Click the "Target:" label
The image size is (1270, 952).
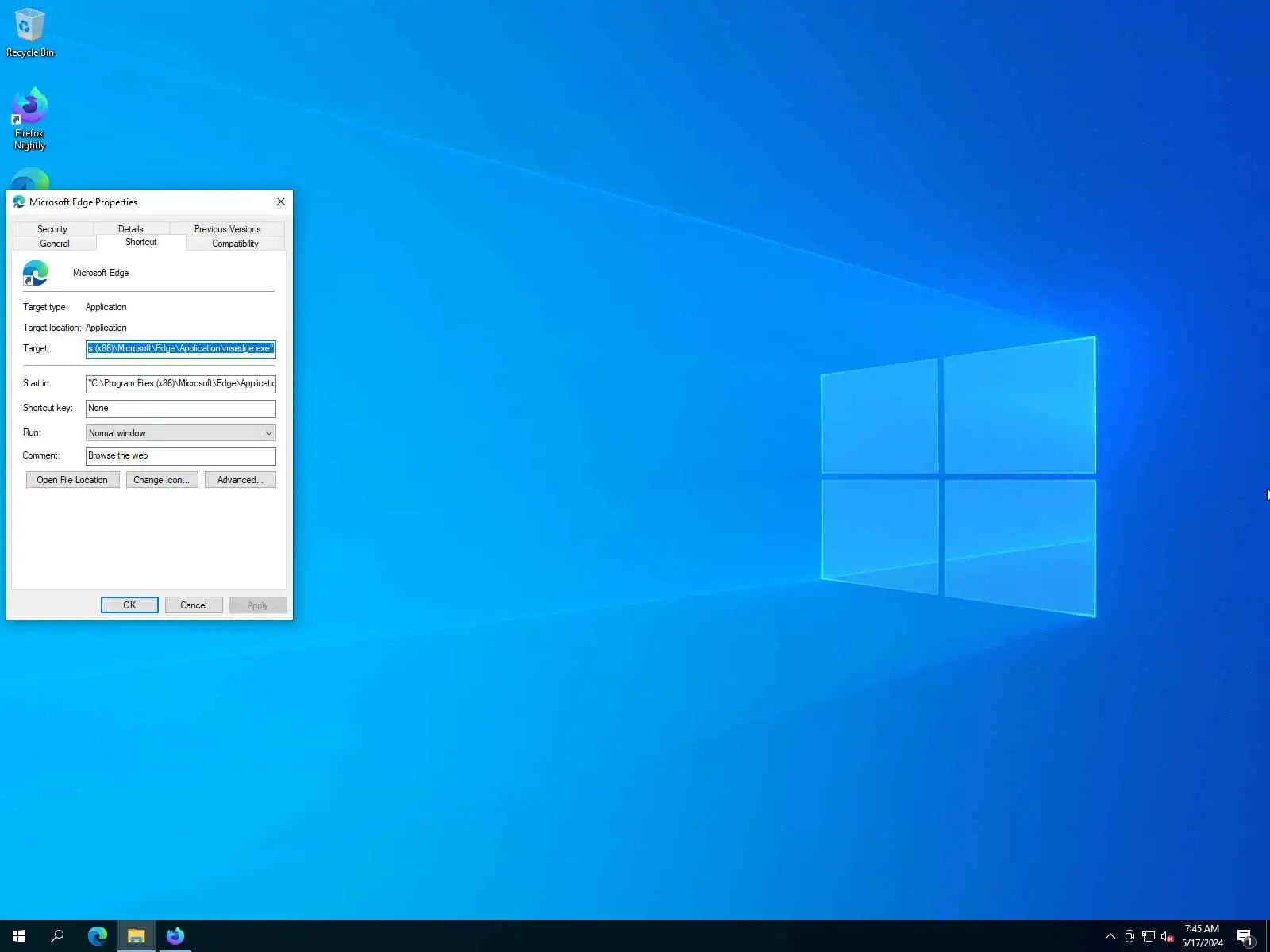[37, 348]
